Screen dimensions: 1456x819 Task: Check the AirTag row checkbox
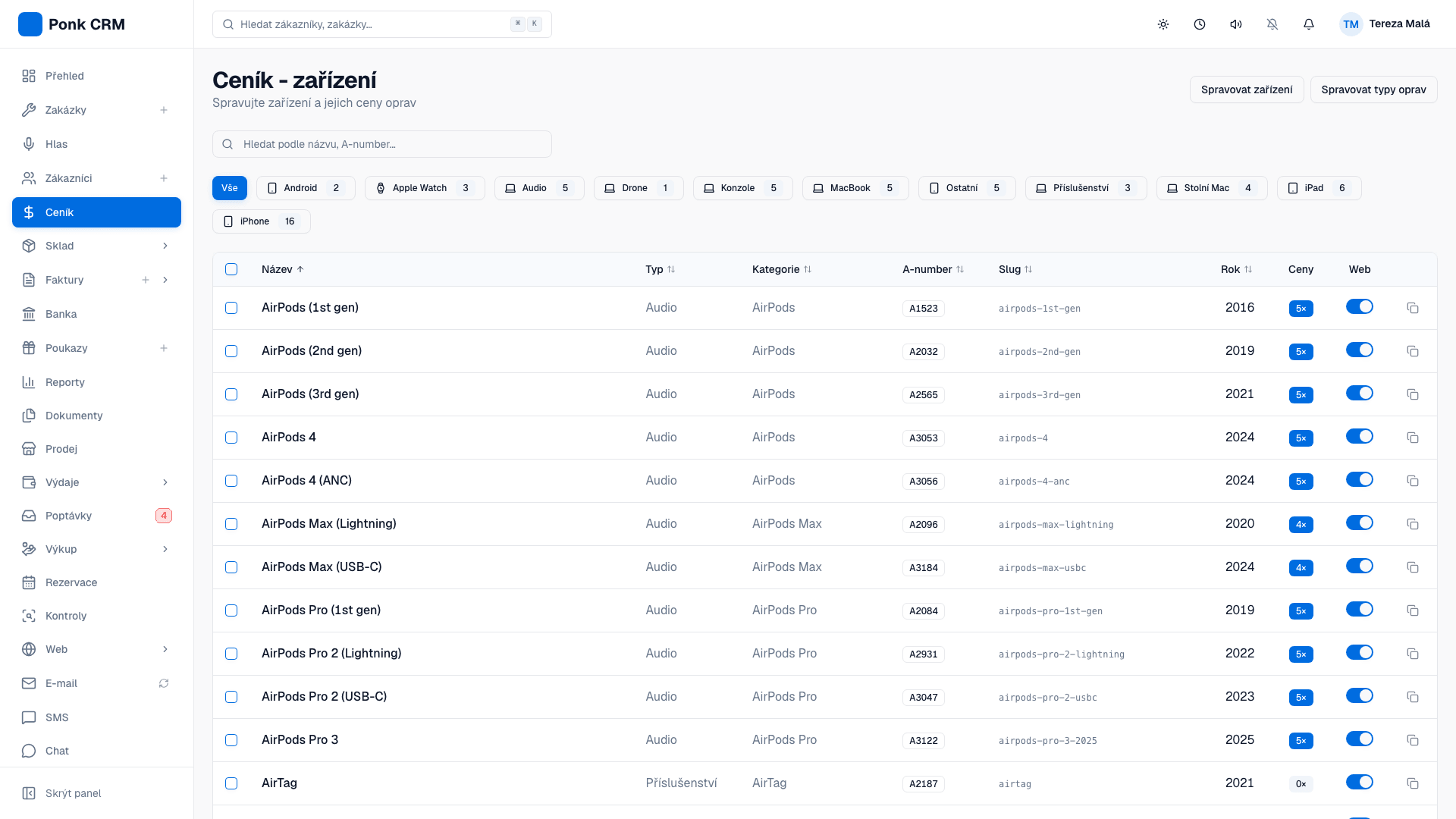[x=231, y=783]
